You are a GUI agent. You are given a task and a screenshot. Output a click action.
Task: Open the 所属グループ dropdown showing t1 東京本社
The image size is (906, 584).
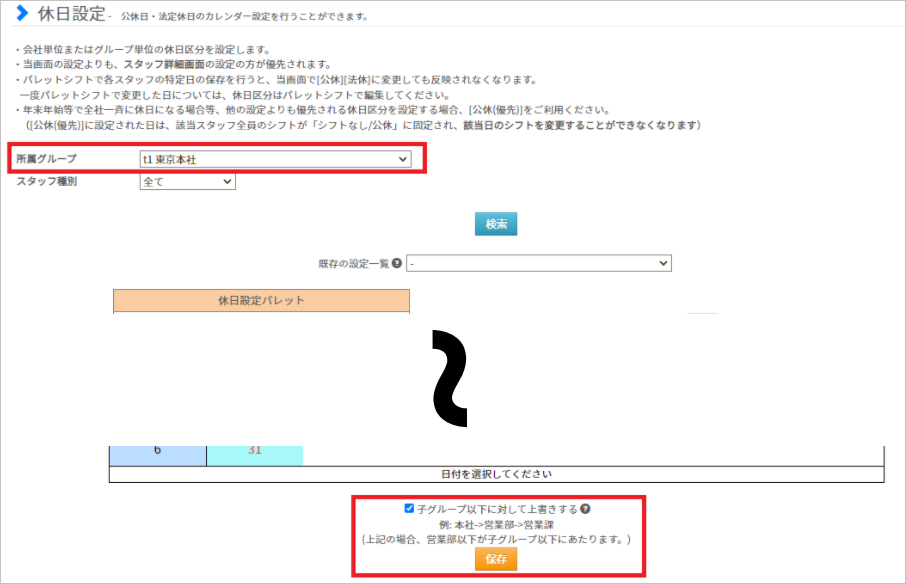(x=275, y=159)
